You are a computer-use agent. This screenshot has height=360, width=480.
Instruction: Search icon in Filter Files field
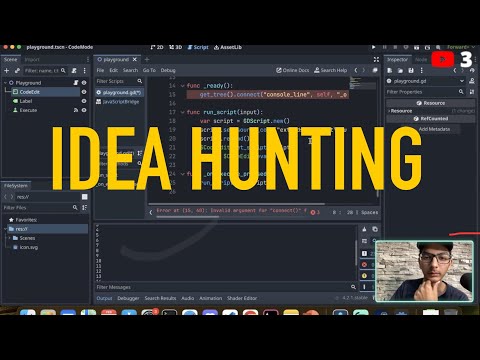pyautogui.click(x=75, y=207)
